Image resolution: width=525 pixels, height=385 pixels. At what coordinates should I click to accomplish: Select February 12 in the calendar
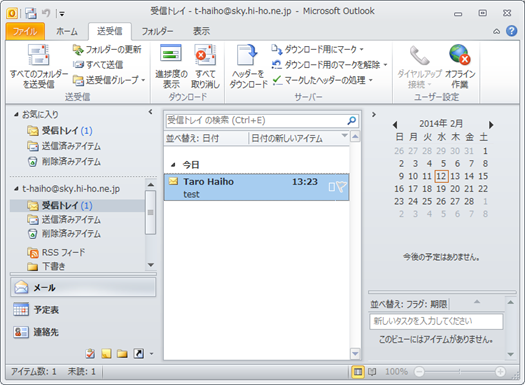tap(441, 176)
